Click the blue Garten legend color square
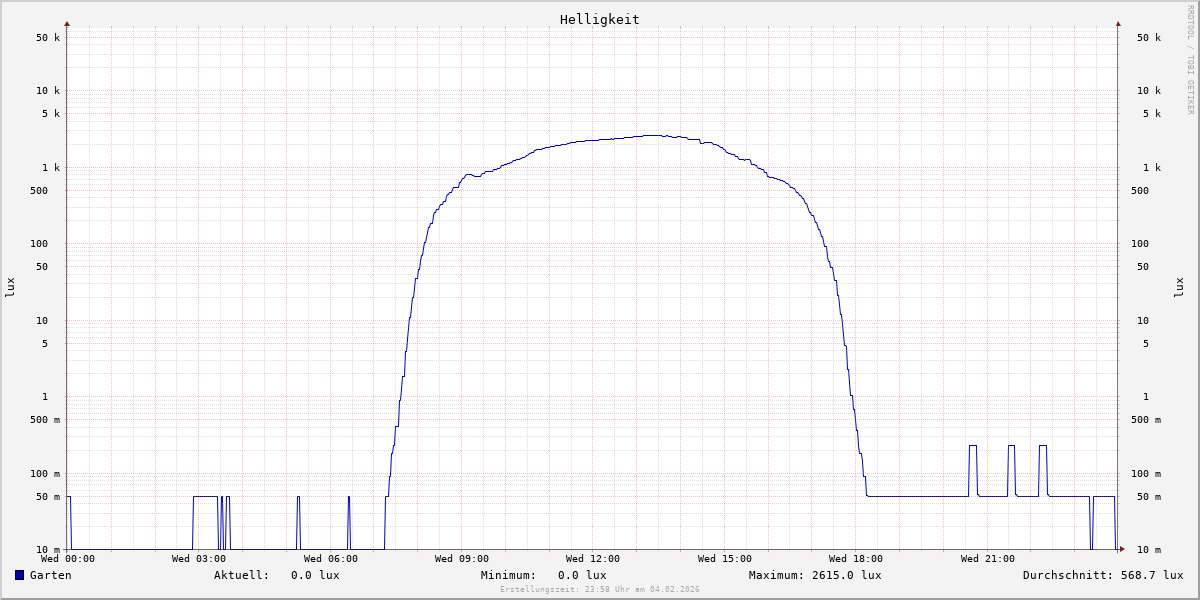 pyautogui.click(x=19, y=575)
